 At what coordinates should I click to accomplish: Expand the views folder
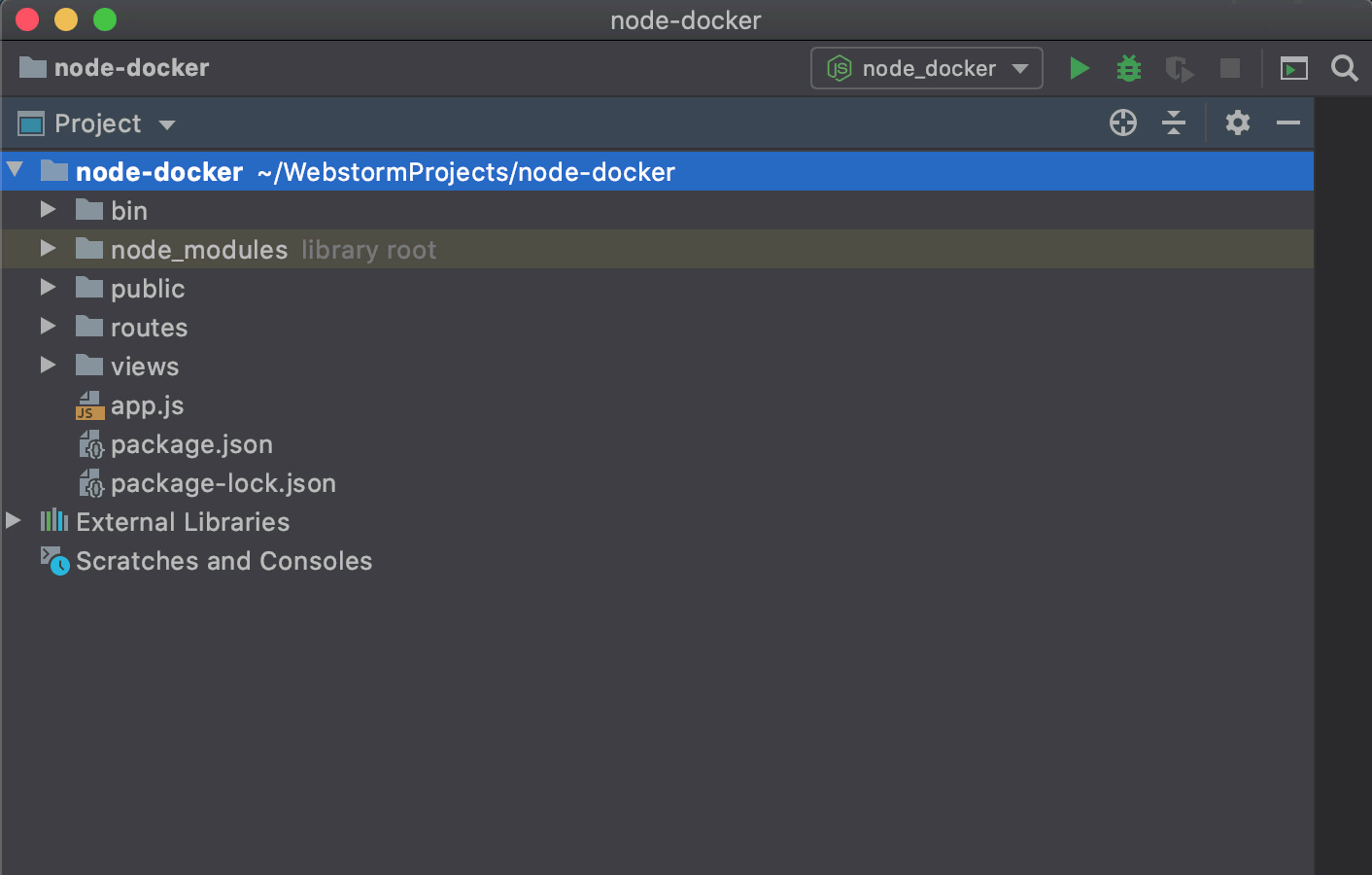pos(48,366)
